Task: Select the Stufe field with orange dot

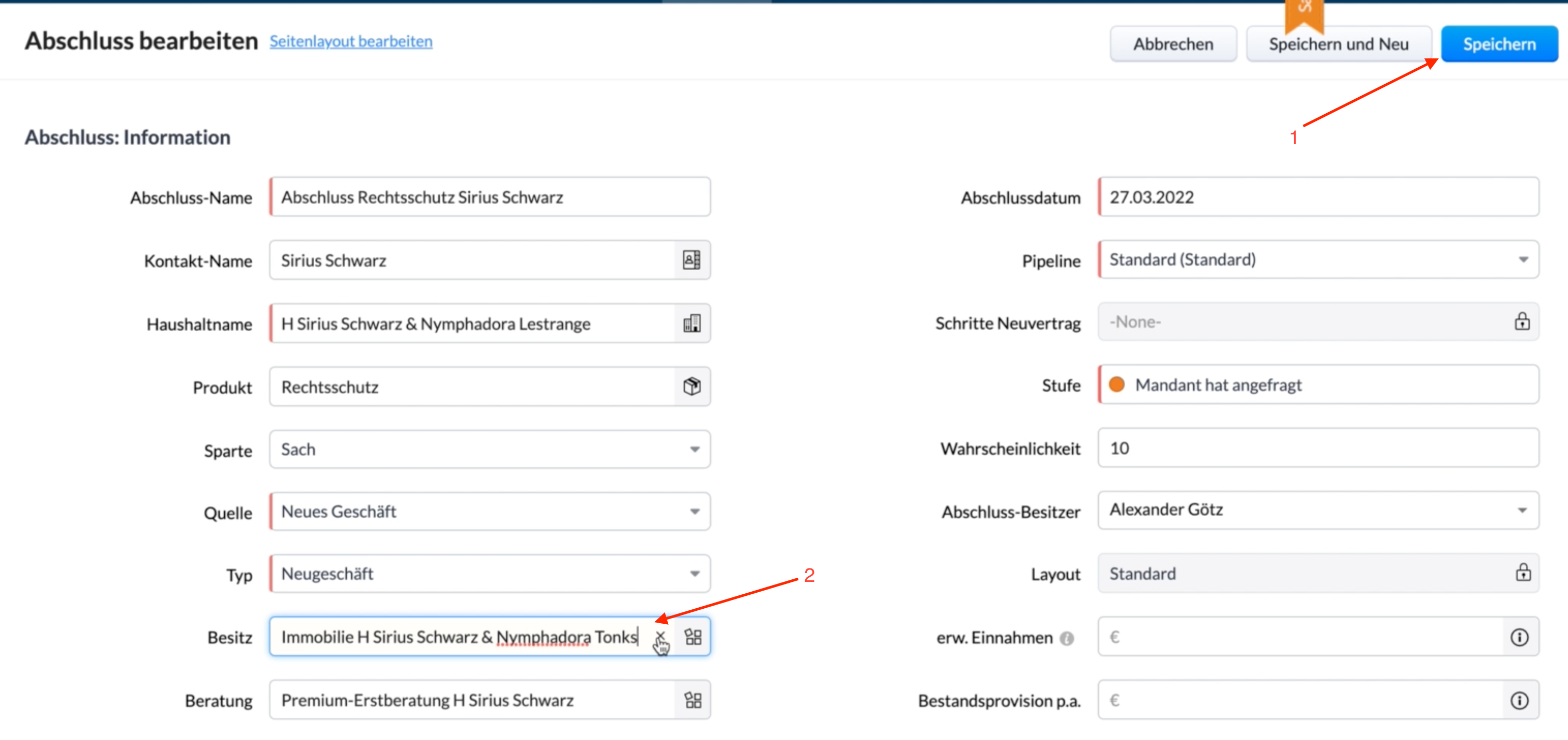Action: (x=1318, y=384)
